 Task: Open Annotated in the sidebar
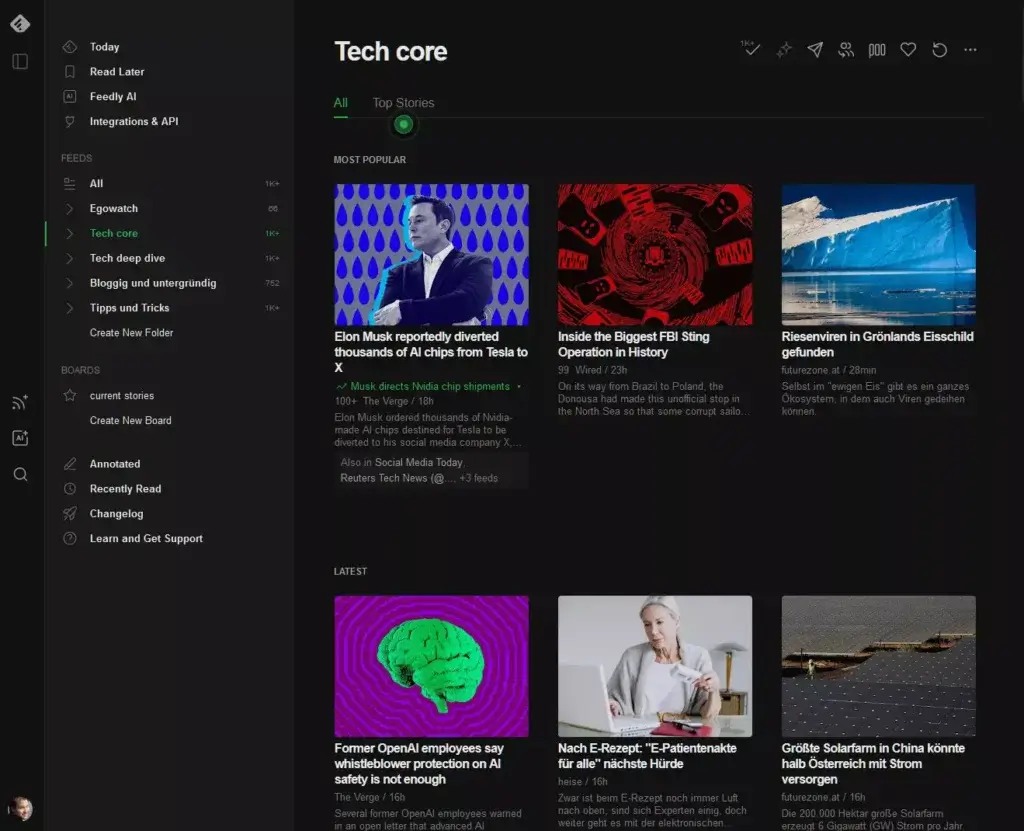[x=115, y=464]
